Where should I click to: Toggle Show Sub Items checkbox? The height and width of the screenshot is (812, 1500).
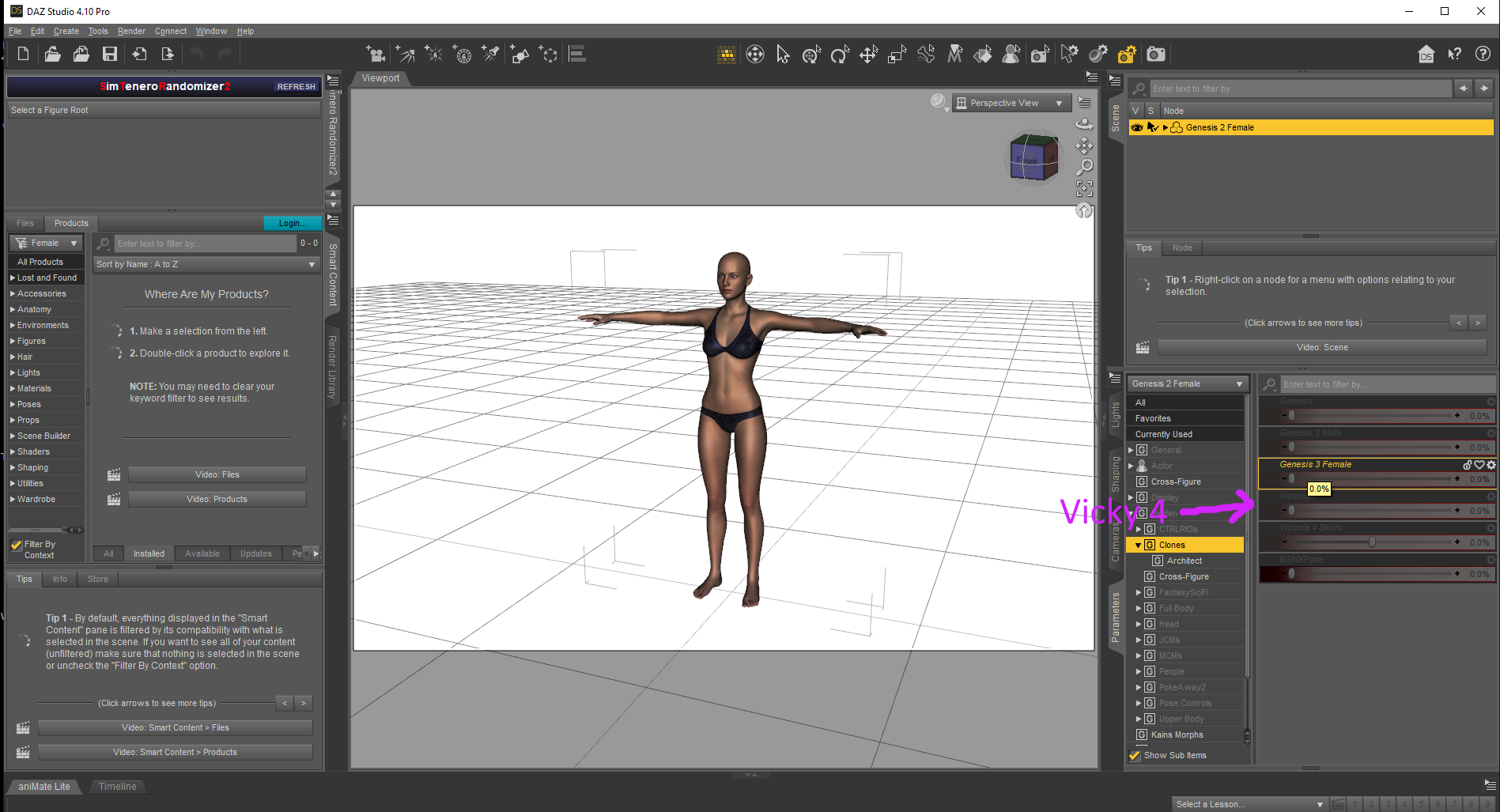tap(1135, 755)
